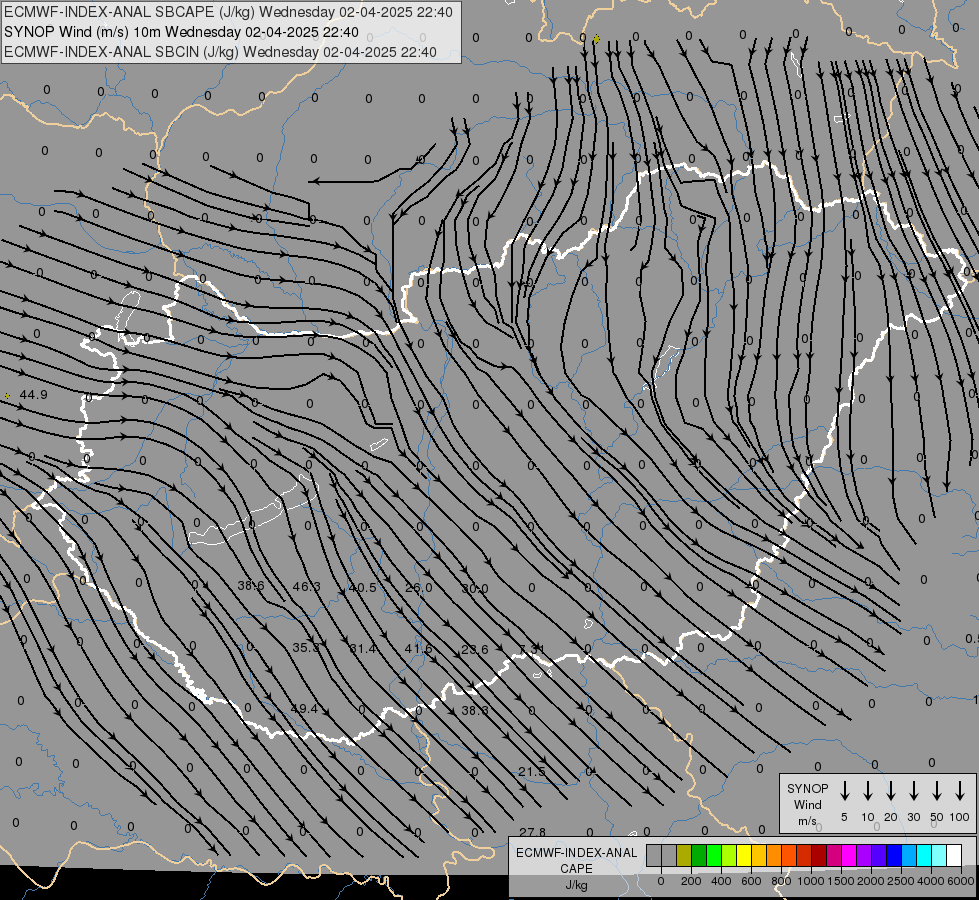979x900 pixels.
Task: Pick the olive swatch in CAPE legend
Action: (684, 855)
